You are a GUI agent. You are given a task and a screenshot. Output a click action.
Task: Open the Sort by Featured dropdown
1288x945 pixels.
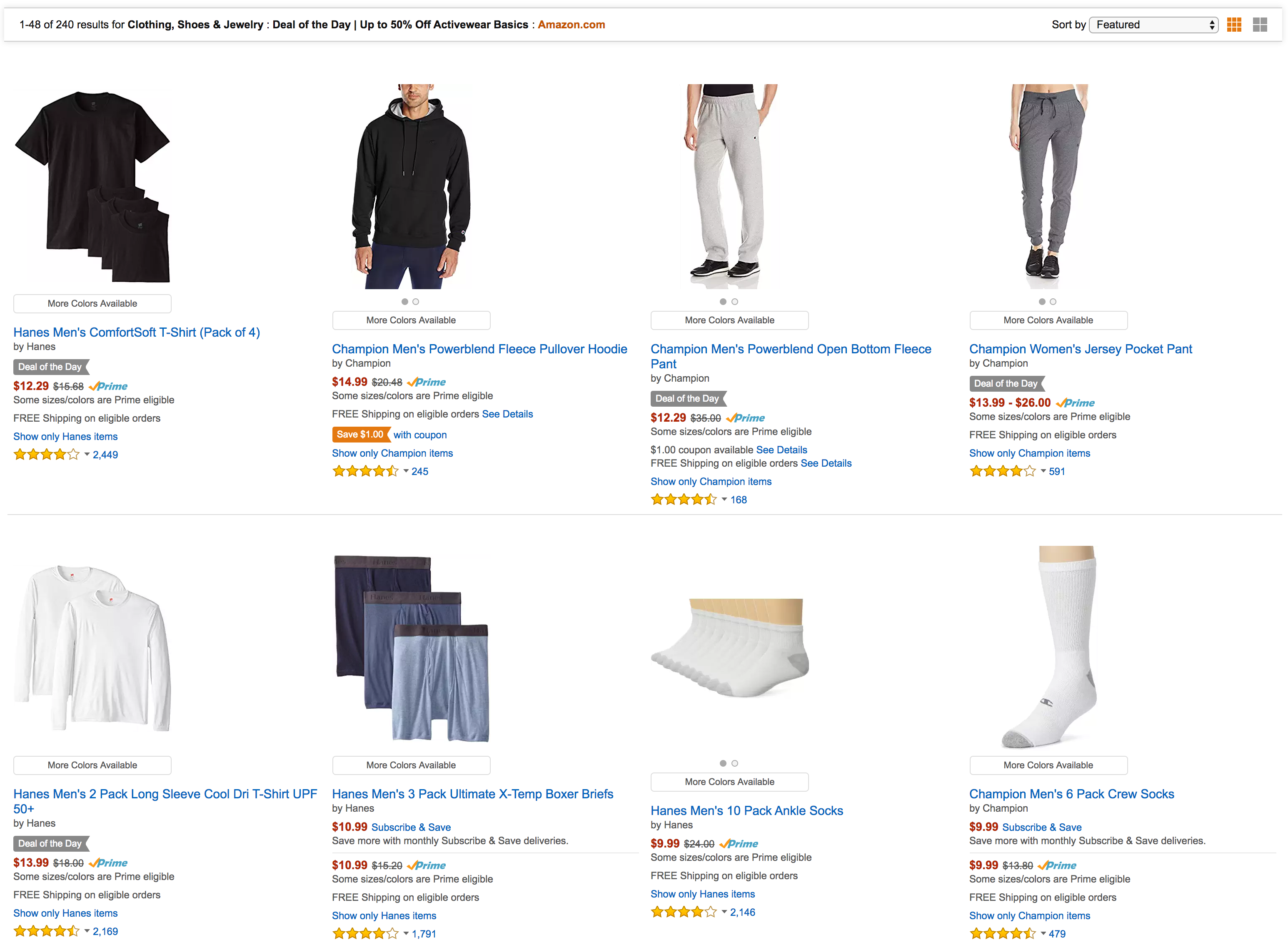click(1153, 25)
